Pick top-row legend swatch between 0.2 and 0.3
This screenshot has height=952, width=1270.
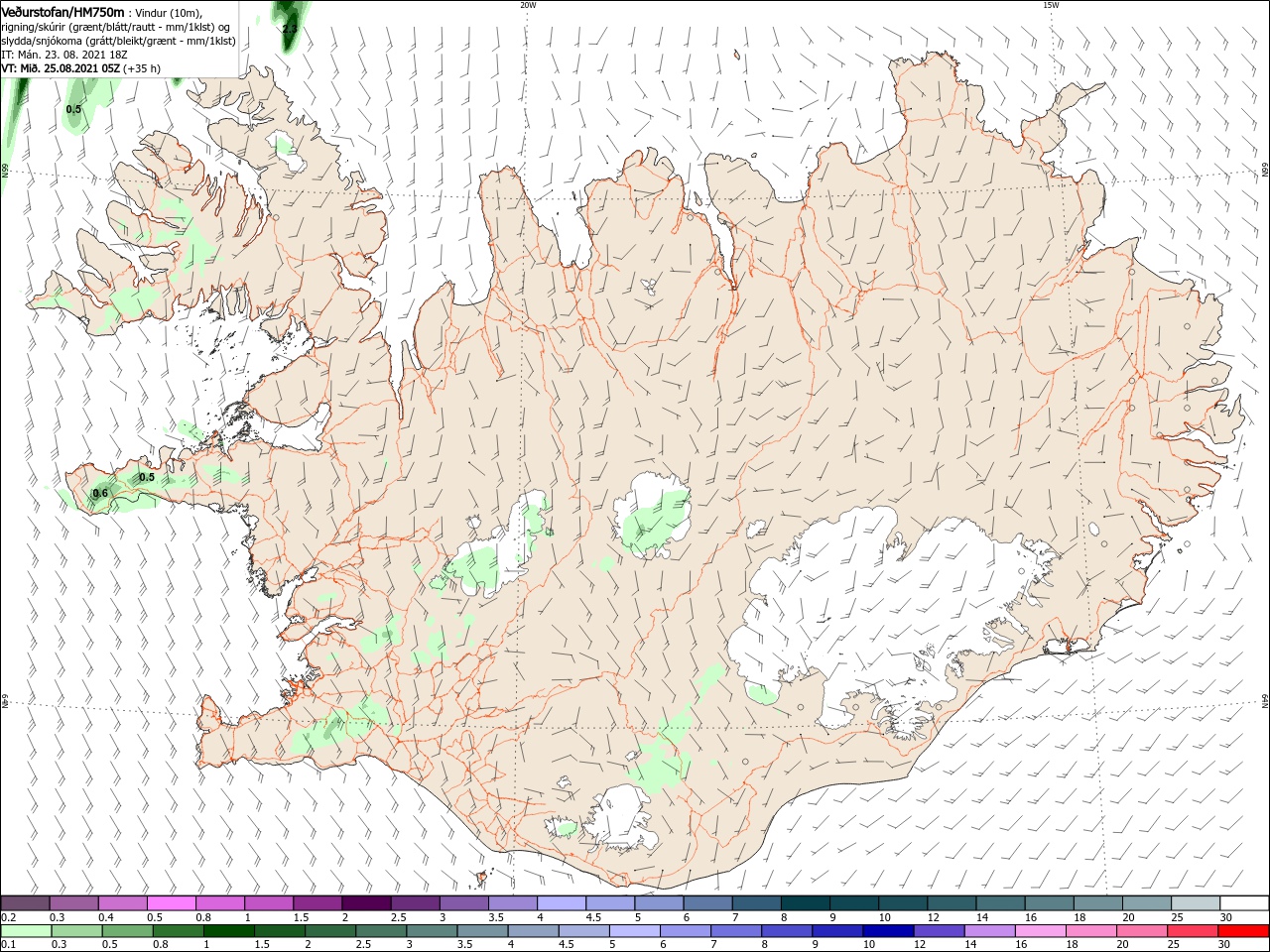click(25, 903)
